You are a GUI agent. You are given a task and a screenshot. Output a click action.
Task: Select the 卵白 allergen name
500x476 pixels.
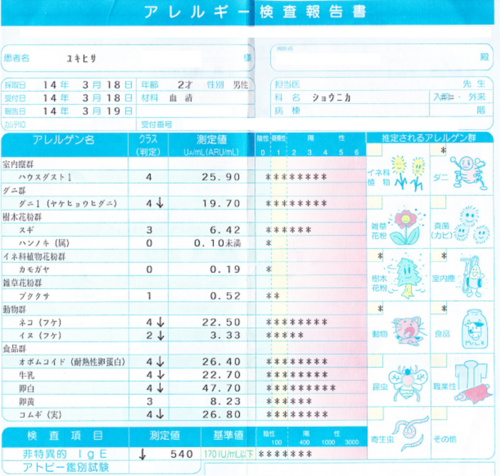pos(27,388)
